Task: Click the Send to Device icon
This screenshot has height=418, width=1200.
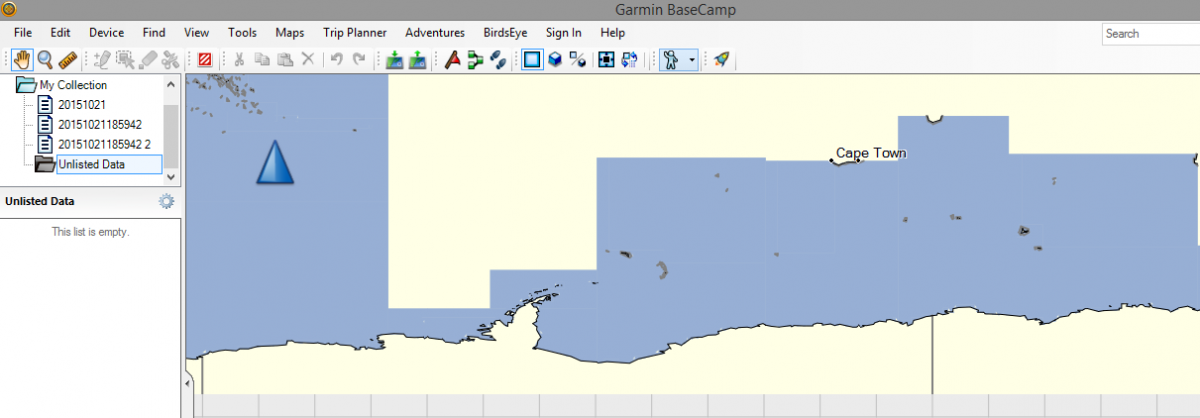Action: coord(395,59)
